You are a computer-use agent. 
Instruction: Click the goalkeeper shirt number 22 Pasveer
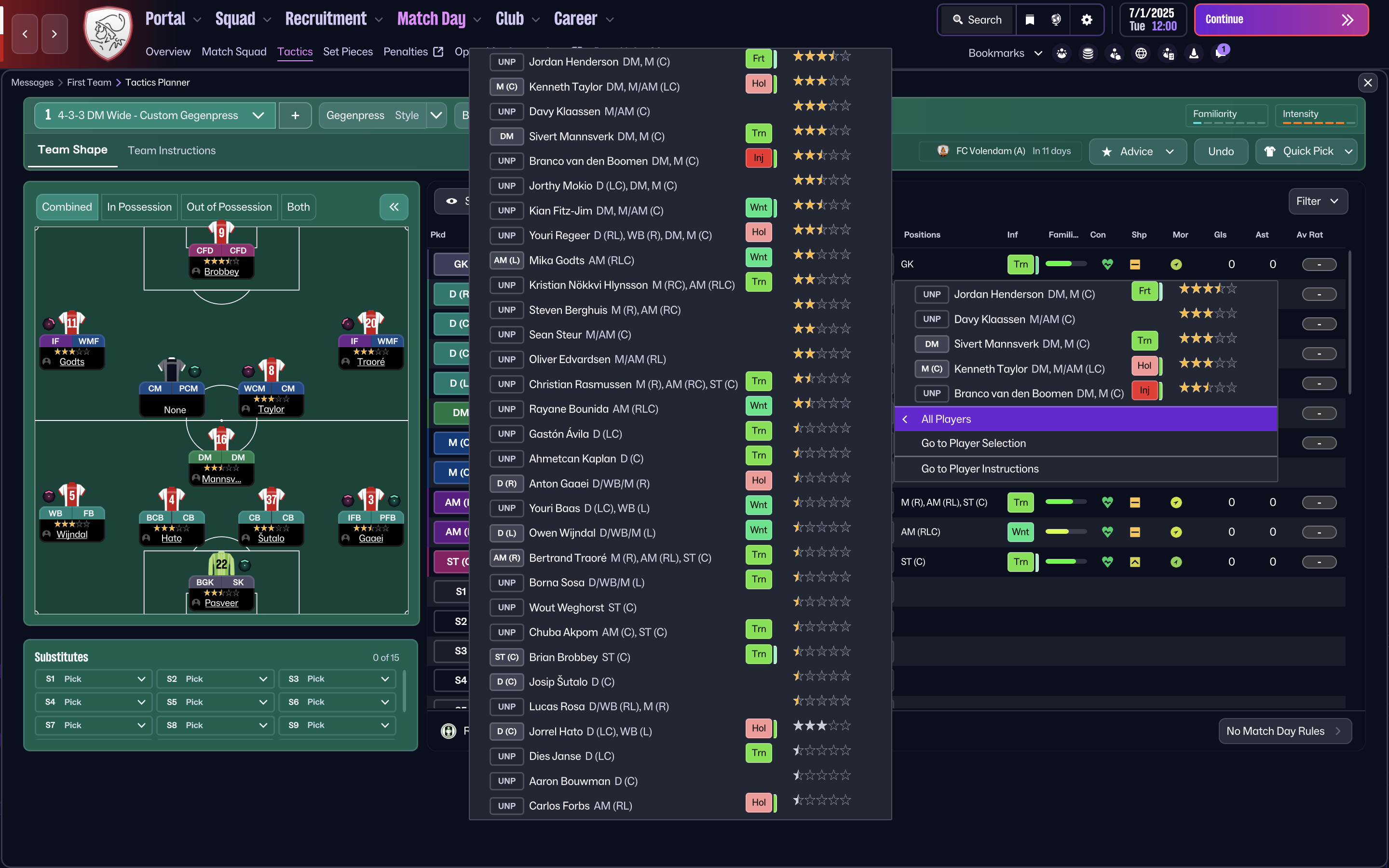pos(221,564)
